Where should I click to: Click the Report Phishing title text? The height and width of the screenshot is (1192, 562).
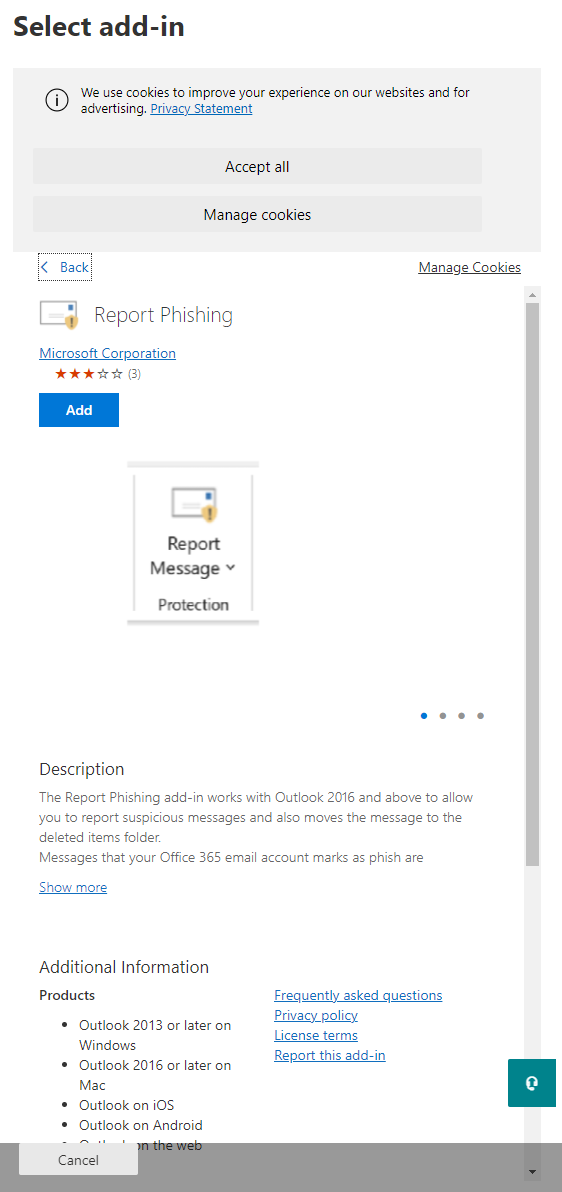pyautogui.click(x=164, y=315)
